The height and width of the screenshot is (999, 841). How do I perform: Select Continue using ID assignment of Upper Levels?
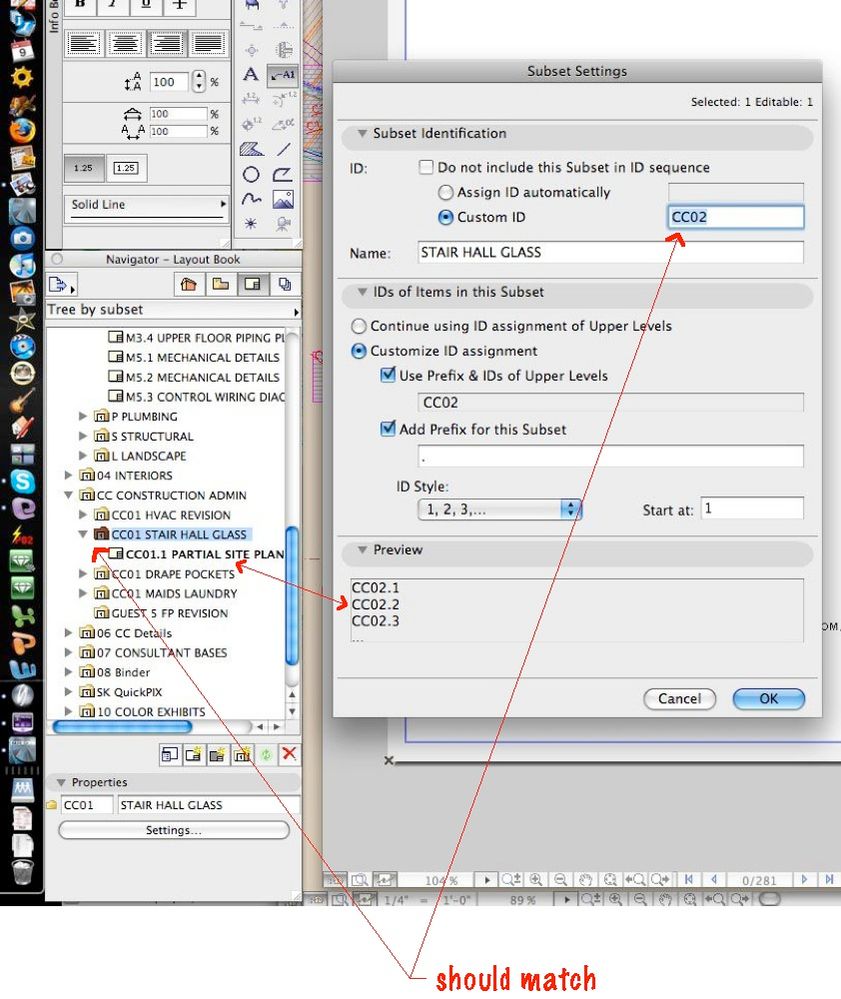(359, 326)
